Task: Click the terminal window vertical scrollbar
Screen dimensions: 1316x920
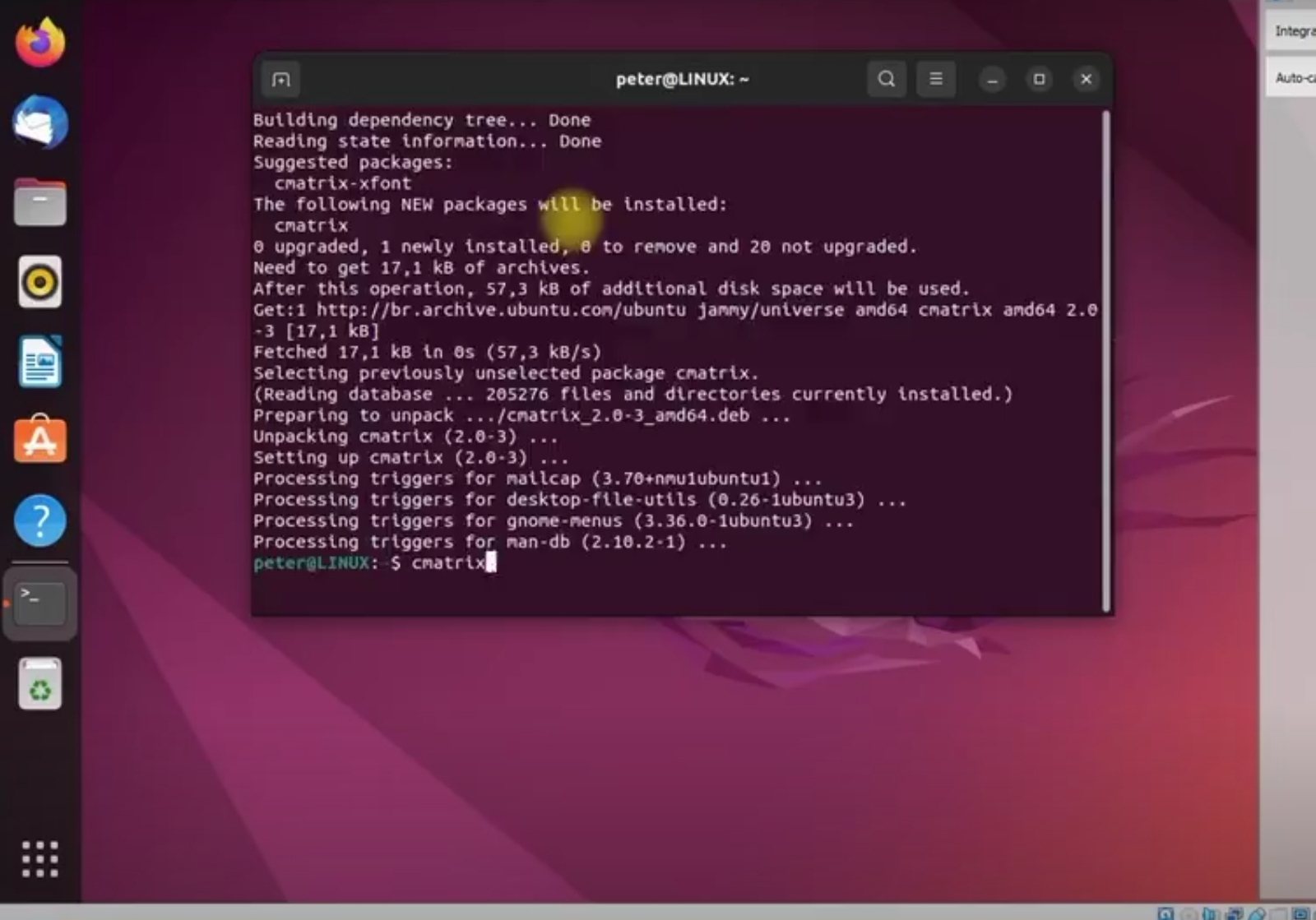Action: pos(1105,360)
